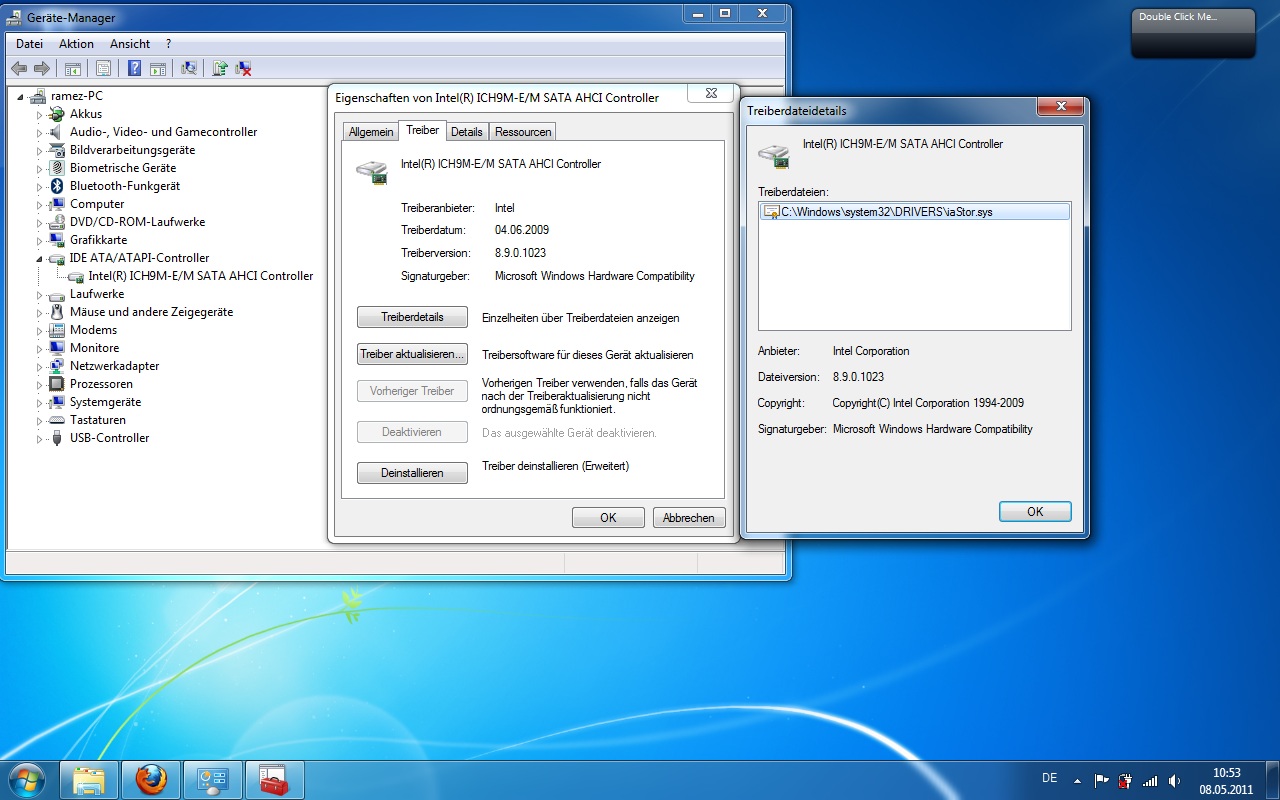Click the power icon in system tray
This screenshot has width=1280, height=800.
[1125, 780]
